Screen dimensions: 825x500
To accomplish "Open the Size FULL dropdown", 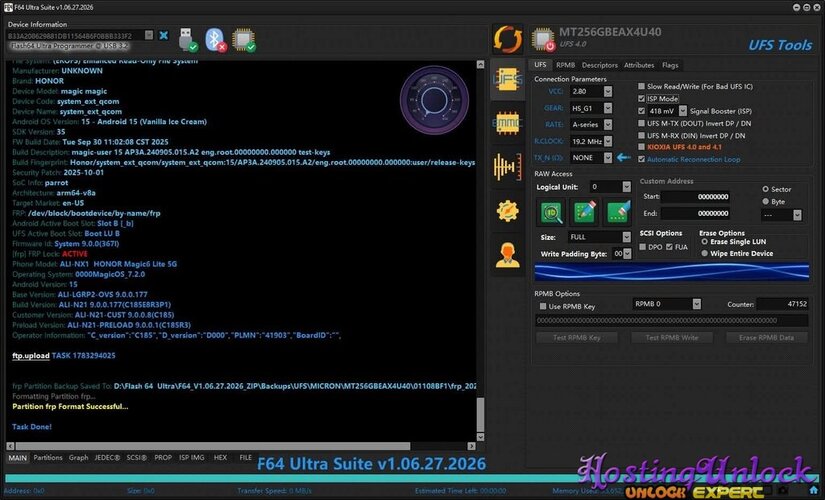I will [626, 237].
